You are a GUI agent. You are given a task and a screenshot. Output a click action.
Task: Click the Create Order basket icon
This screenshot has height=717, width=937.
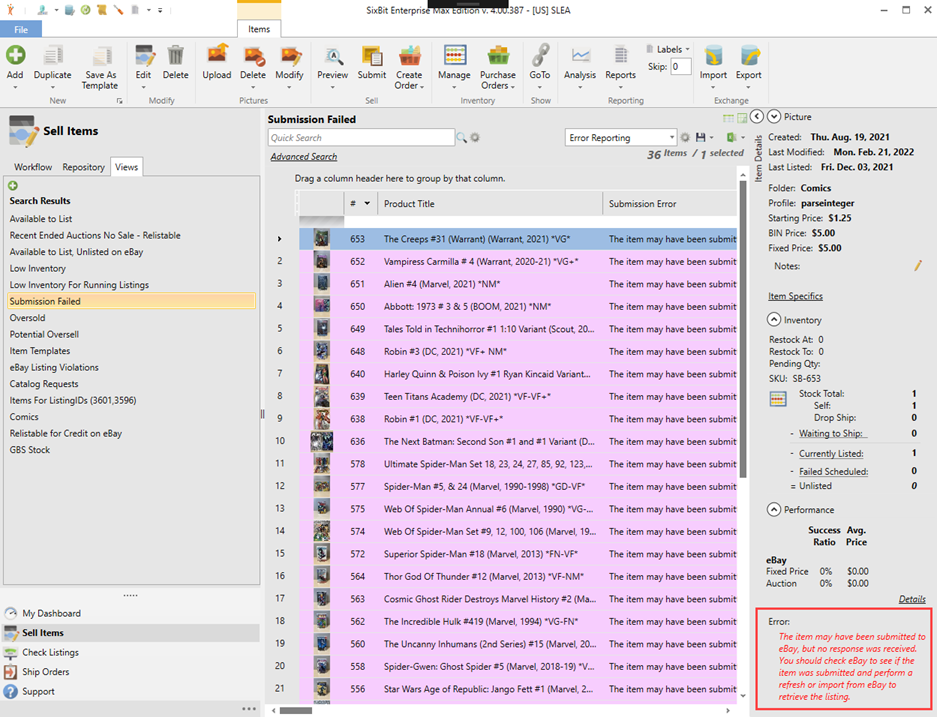tap(409, 56)
